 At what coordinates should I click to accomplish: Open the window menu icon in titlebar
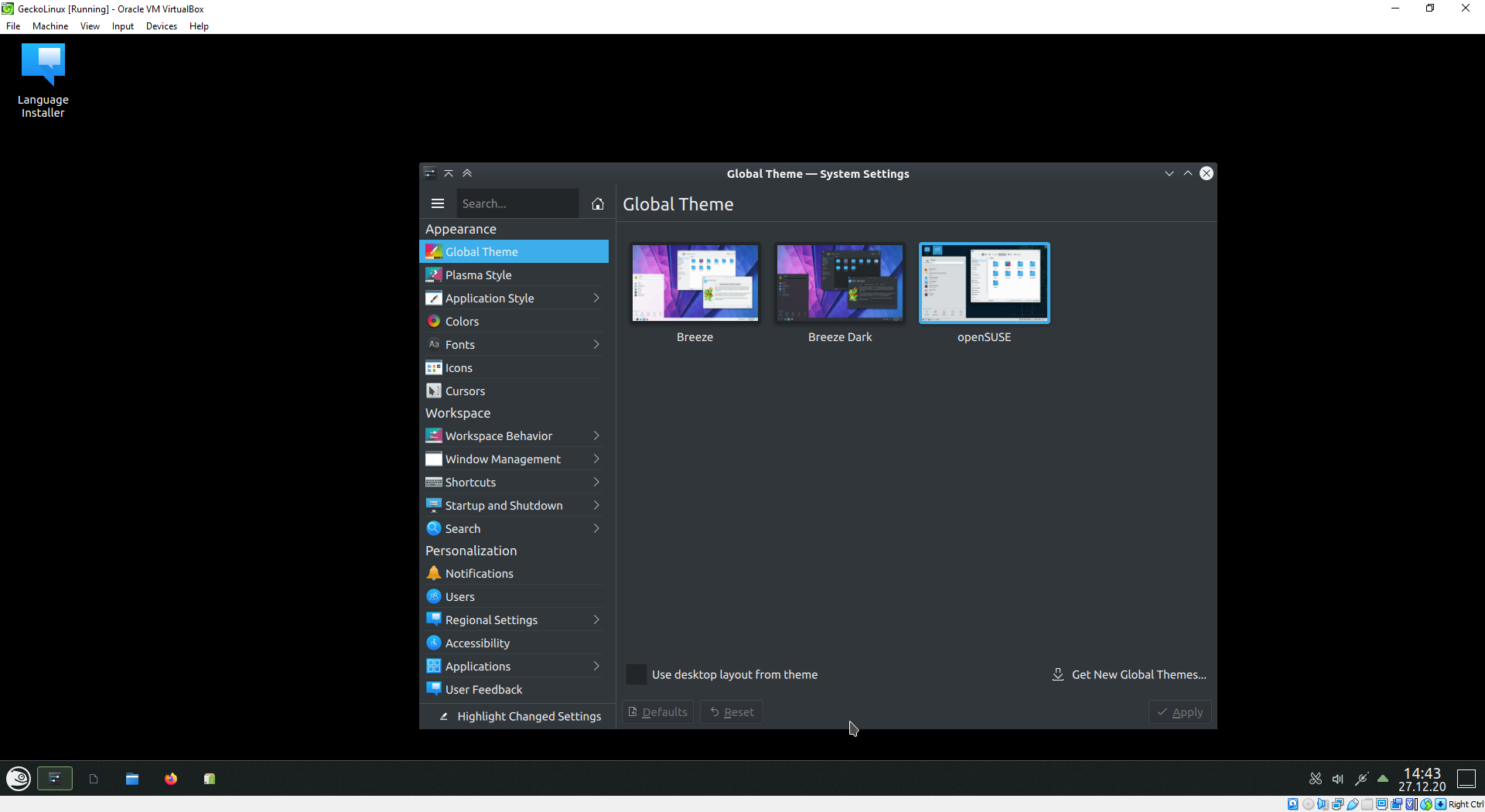tap(430, 173)
